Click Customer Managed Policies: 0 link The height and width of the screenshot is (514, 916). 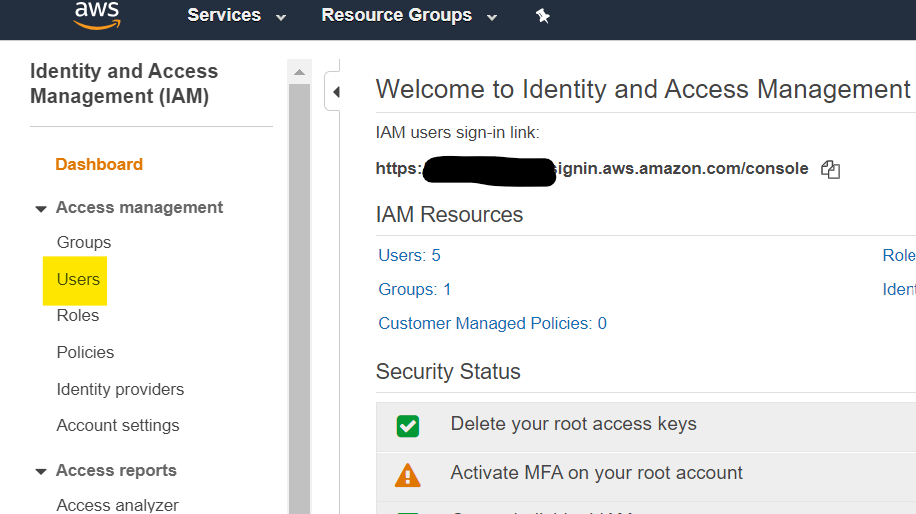click(492, 323)
